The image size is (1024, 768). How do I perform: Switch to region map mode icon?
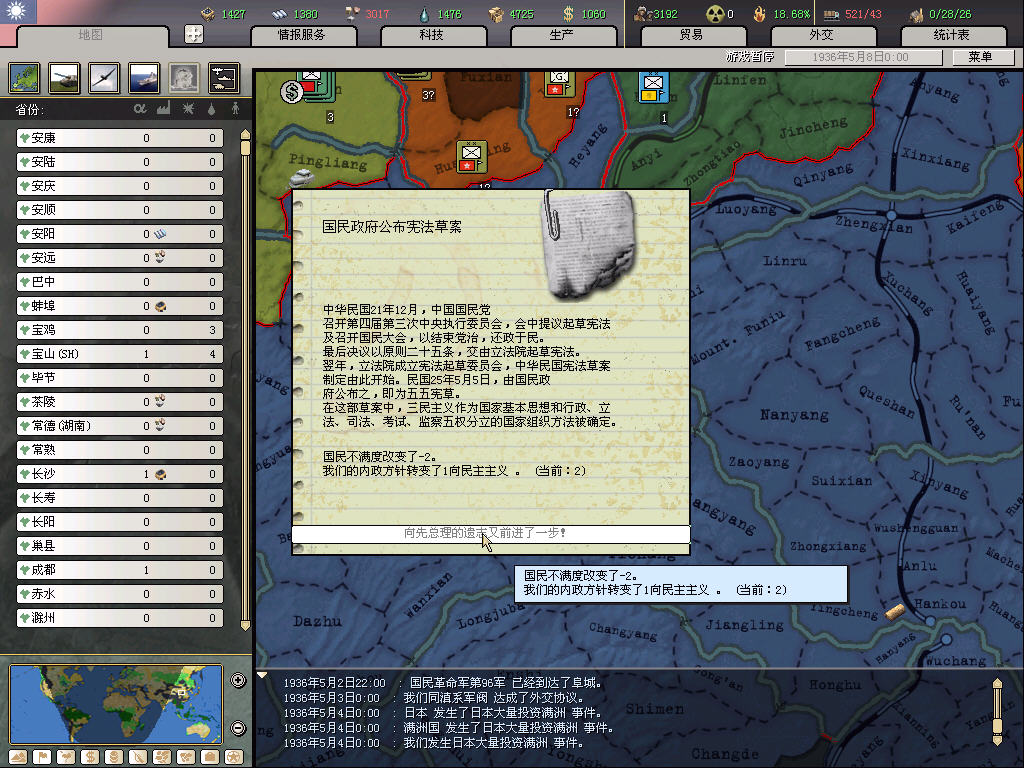click(162, 757)
